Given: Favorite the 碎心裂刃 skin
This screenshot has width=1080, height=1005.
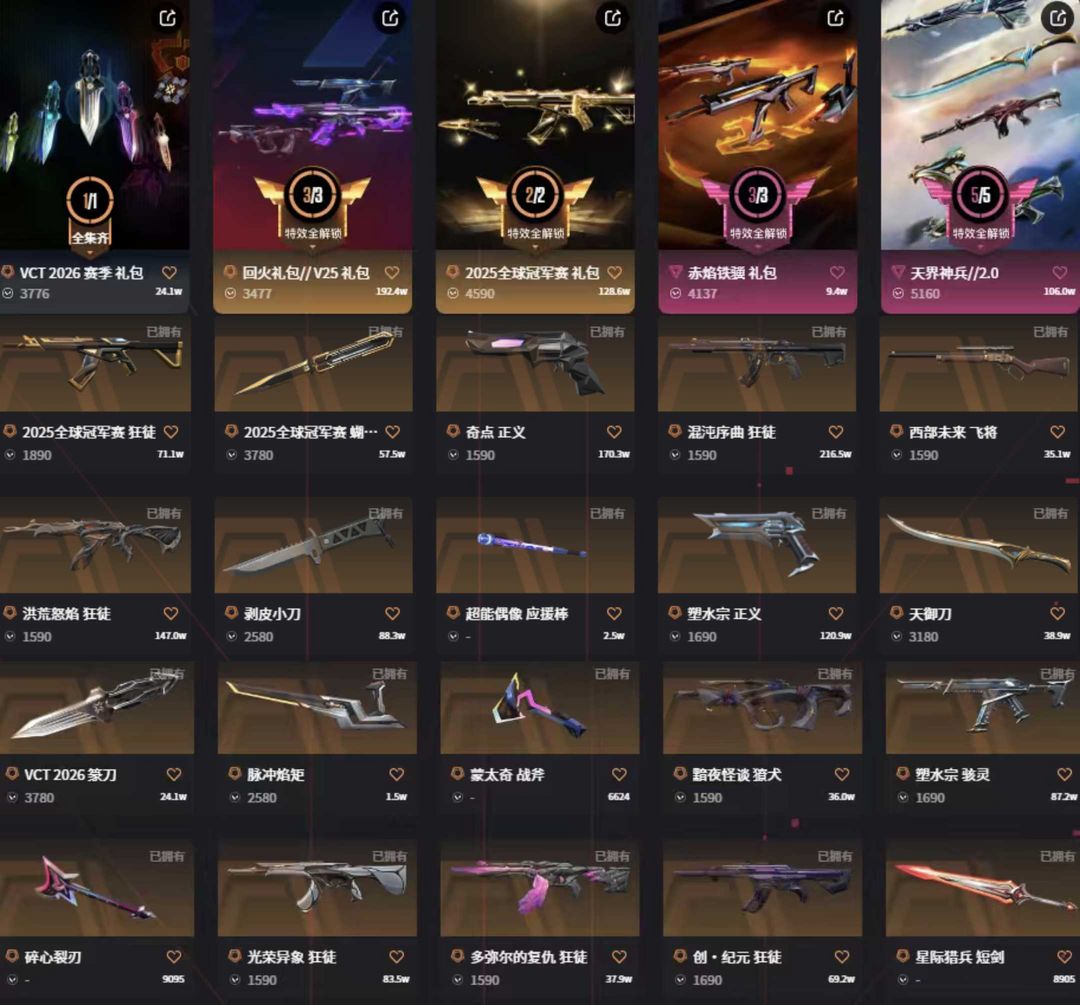Looking at the screenshot, I should [174, 956].
